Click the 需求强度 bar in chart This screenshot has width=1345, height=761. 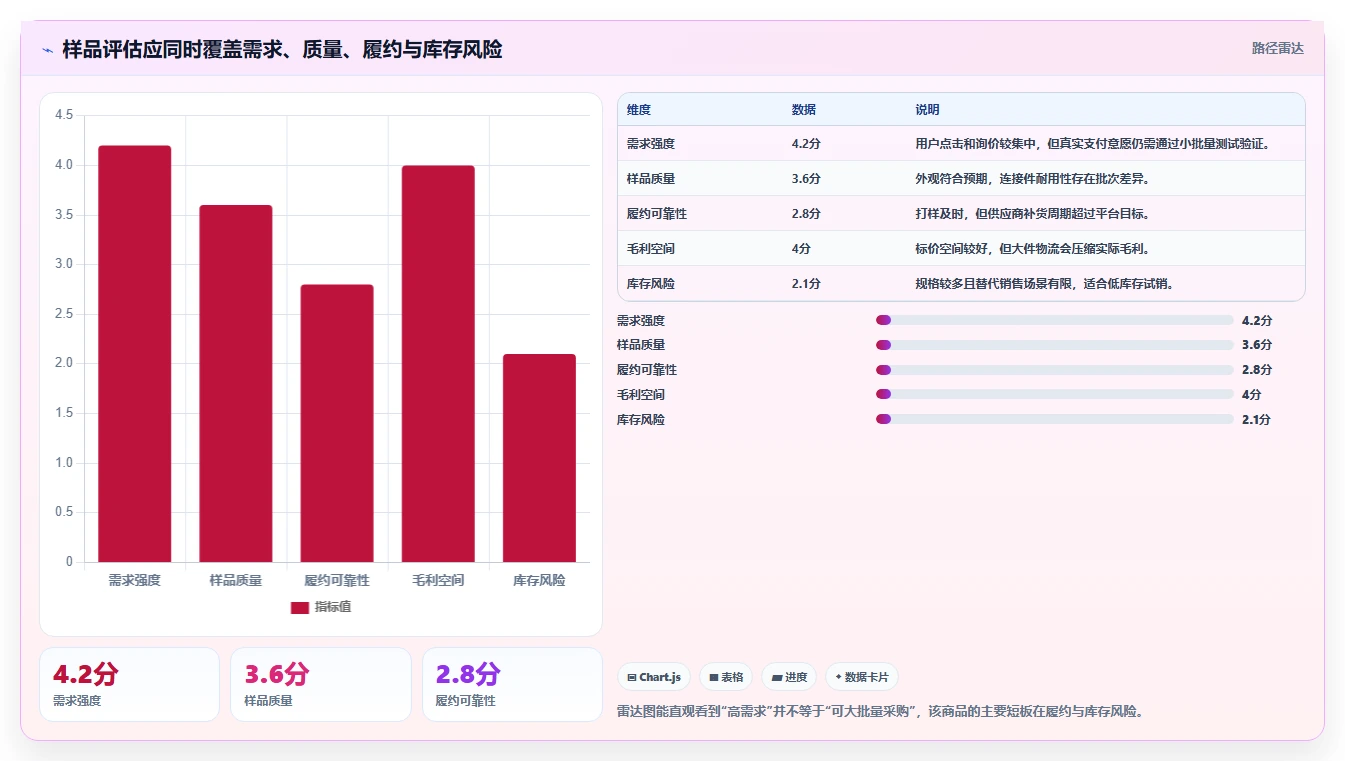[x=135, y=354]
